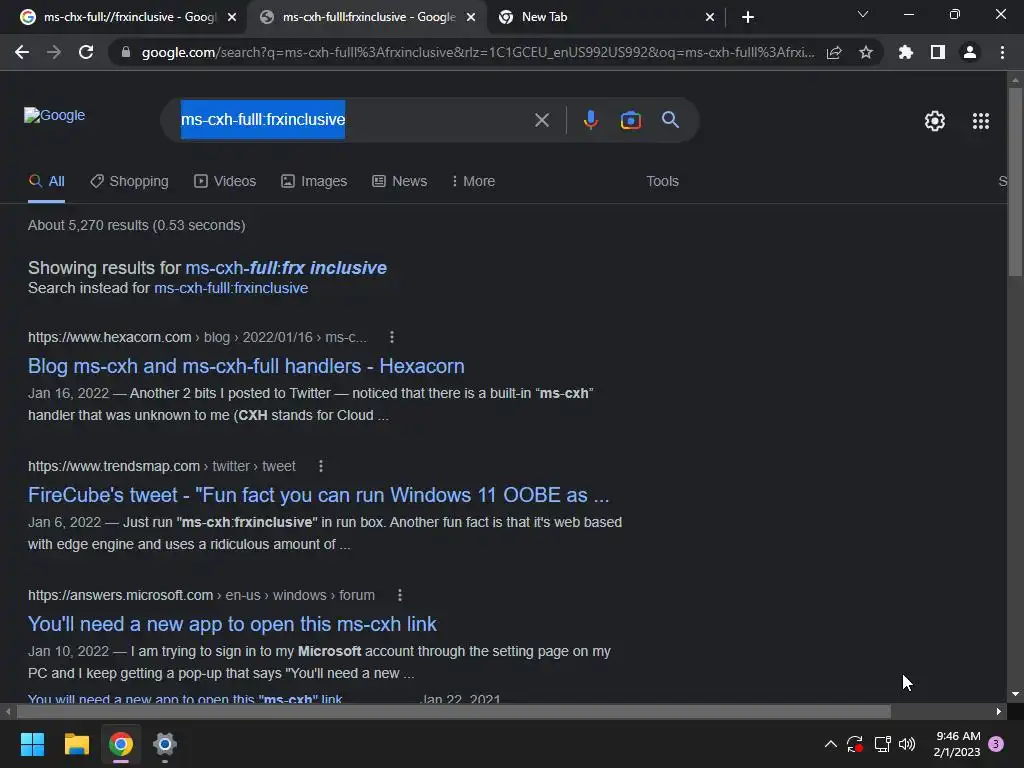The width and height of the screenshot is (1024, 768).
Task: Toggle the Chrome side panel
Action: click(x=938, y=52)
